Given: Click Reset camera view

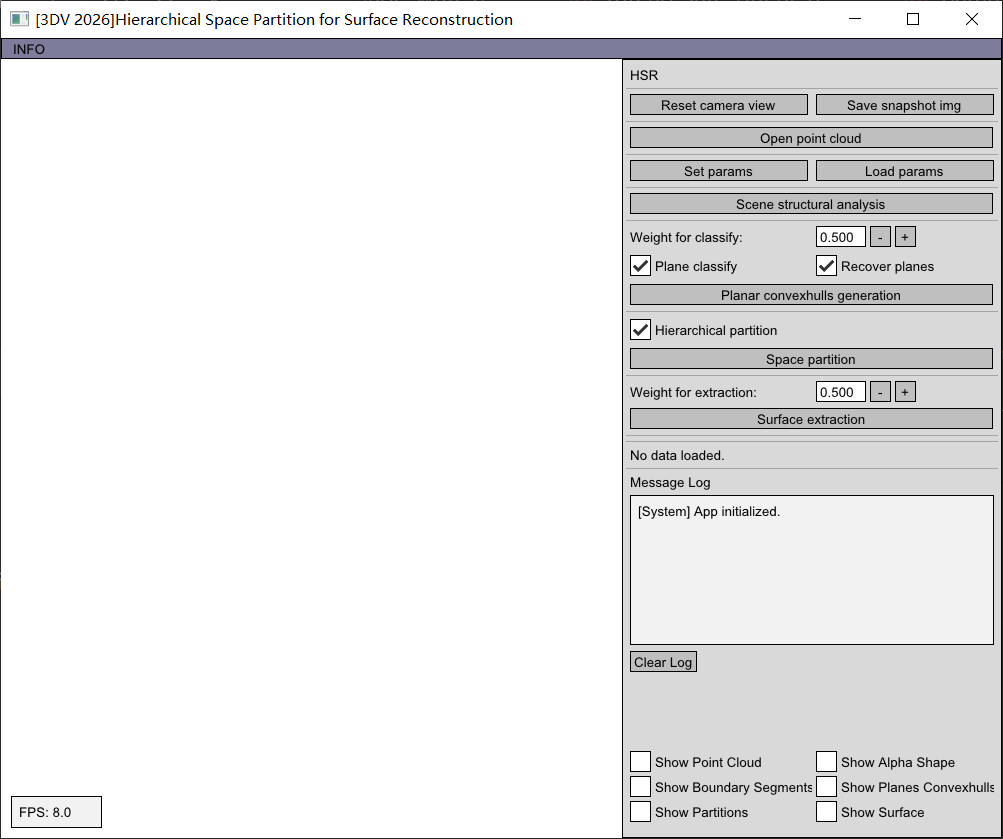Looking at the screenshot, I should [x=718, y=104].
